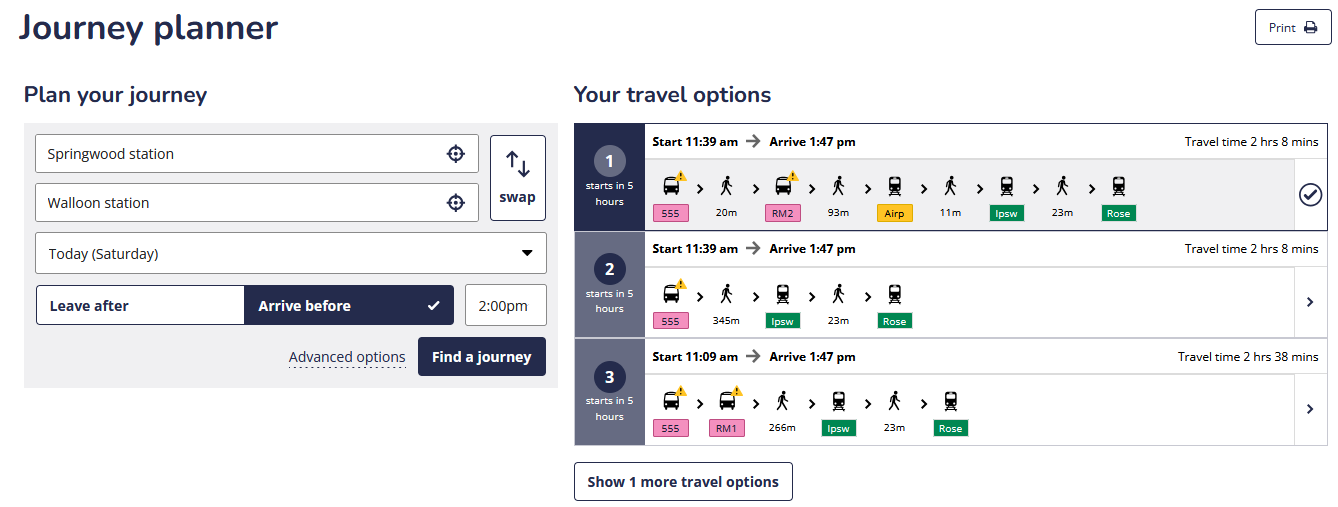Click the Rose train icon in option 2
Screen dimensions: 1338x507
(x=894, y=294)
